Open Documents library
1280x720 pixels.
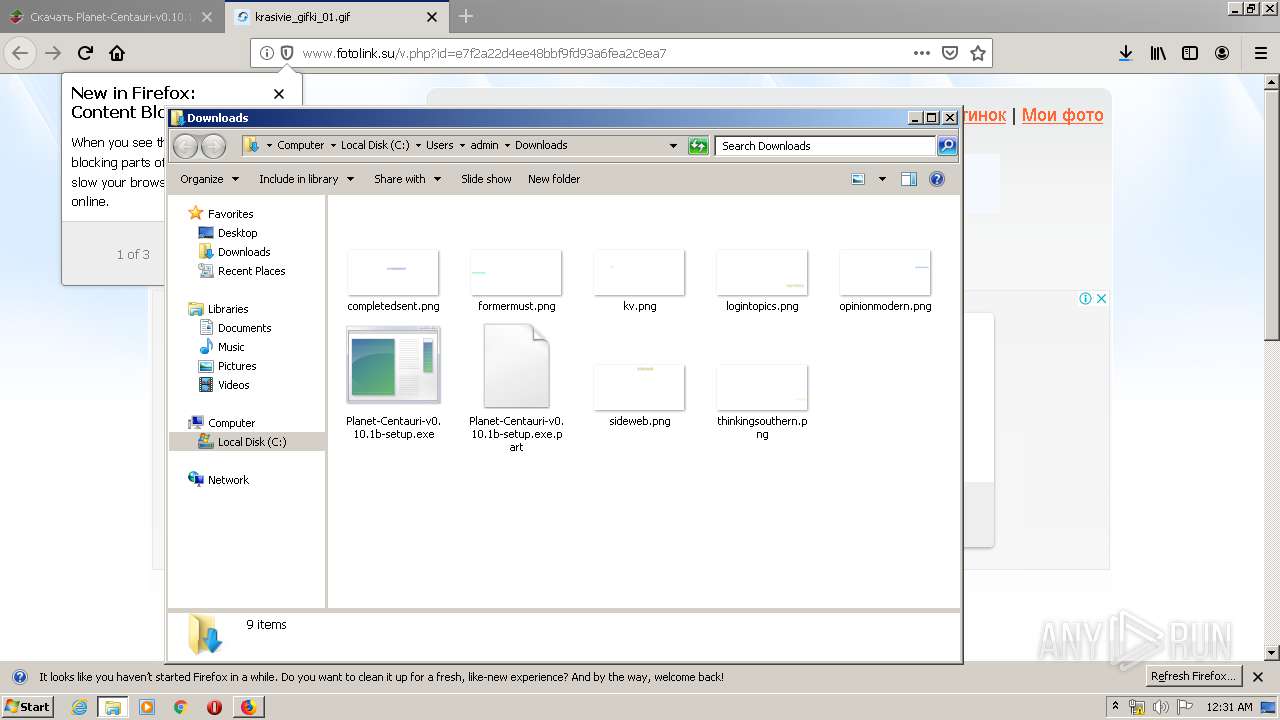click(x=244, y=328)
